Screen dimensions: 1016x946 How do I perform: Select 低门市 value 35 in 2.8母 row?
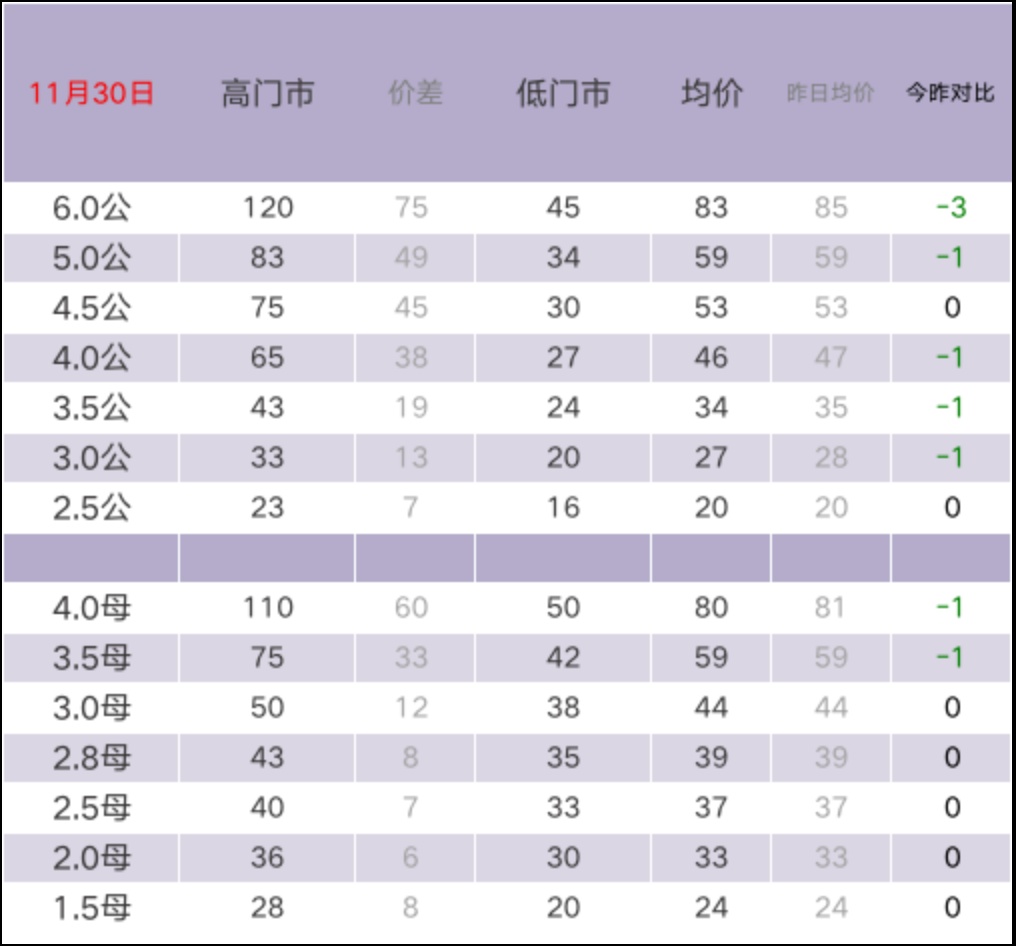(x=563, y=757)
